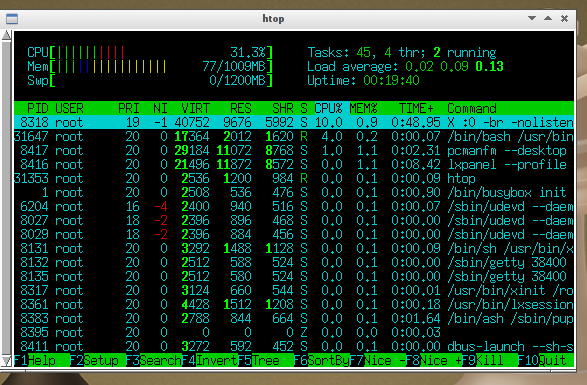Click the Tasks count text
Image resolution: width=587 pixels, height=385 pixels.
coord(402,52)
